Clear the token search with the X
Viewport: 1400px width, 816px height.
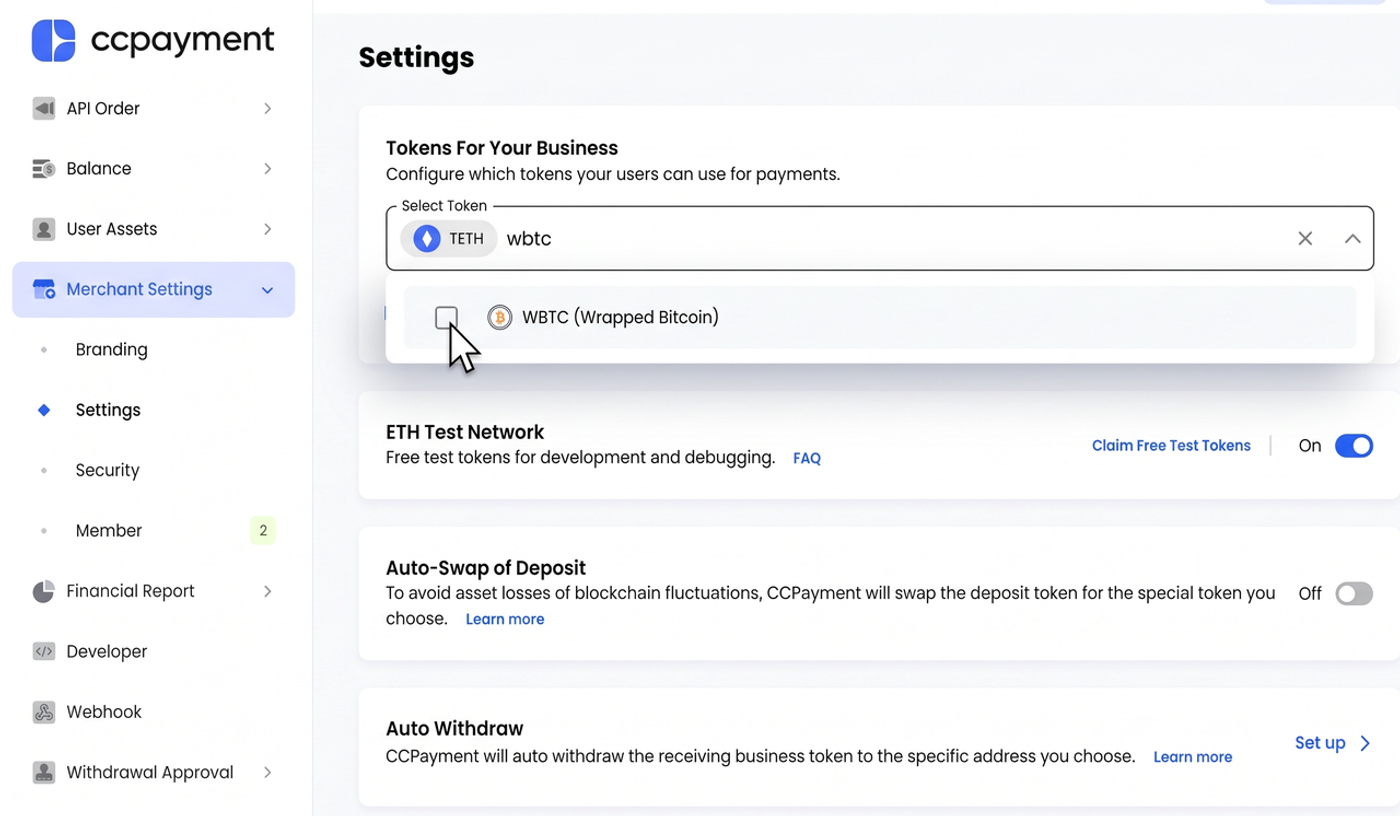(1305, 238)
